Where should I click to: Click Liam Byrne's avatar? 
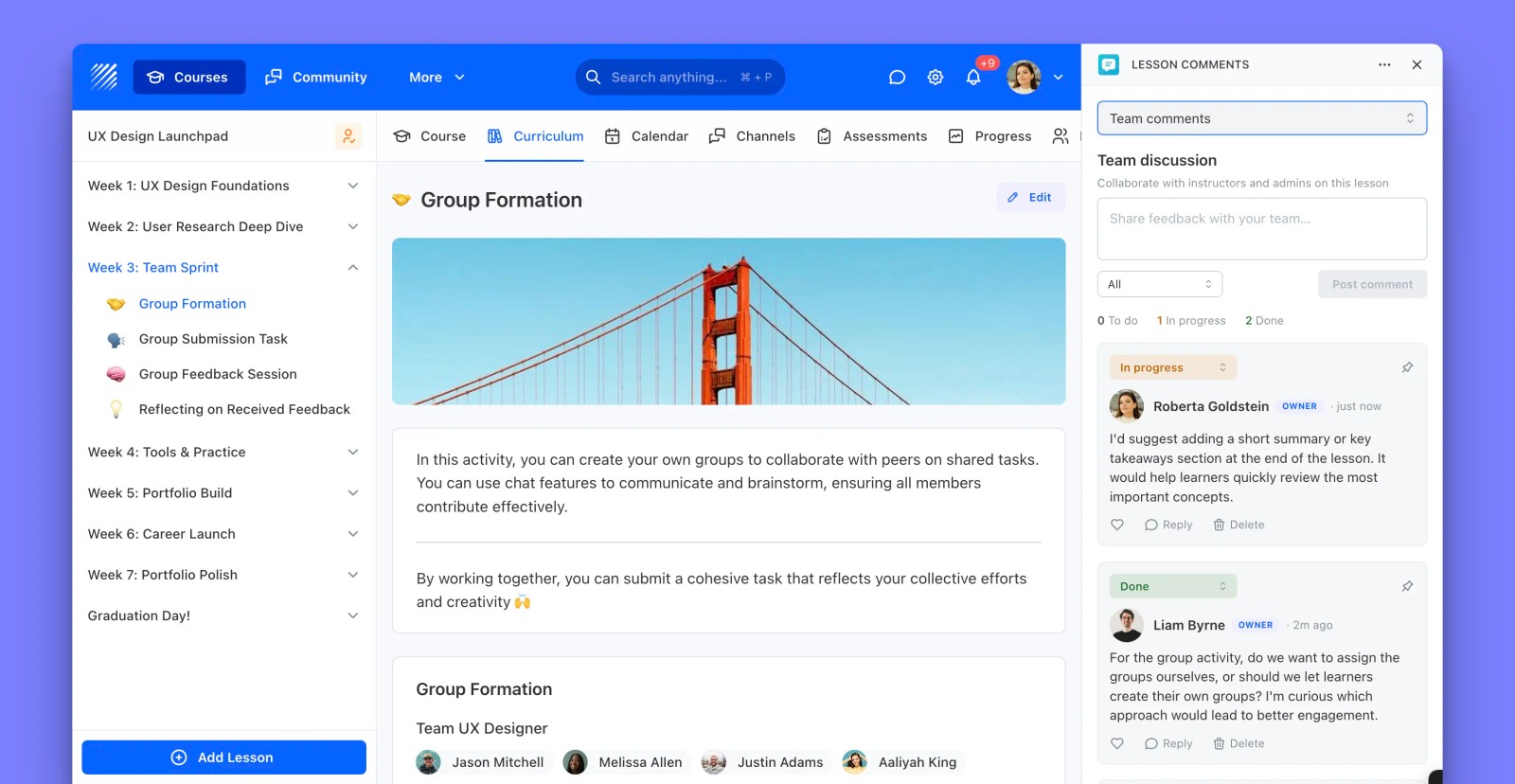(1127, 625)
